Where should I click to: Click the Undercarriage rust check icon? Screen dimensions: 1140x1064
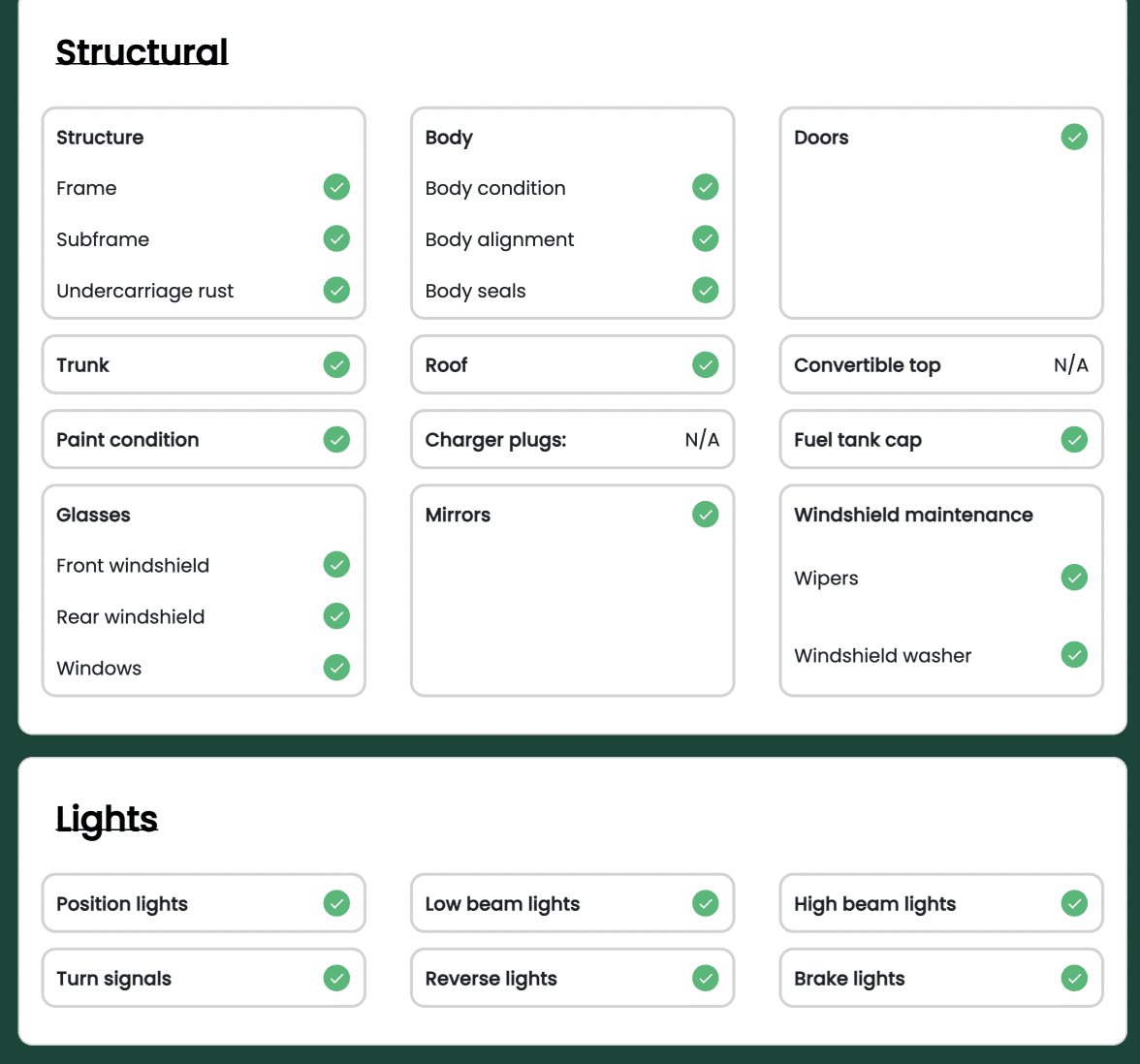[336, 290]
